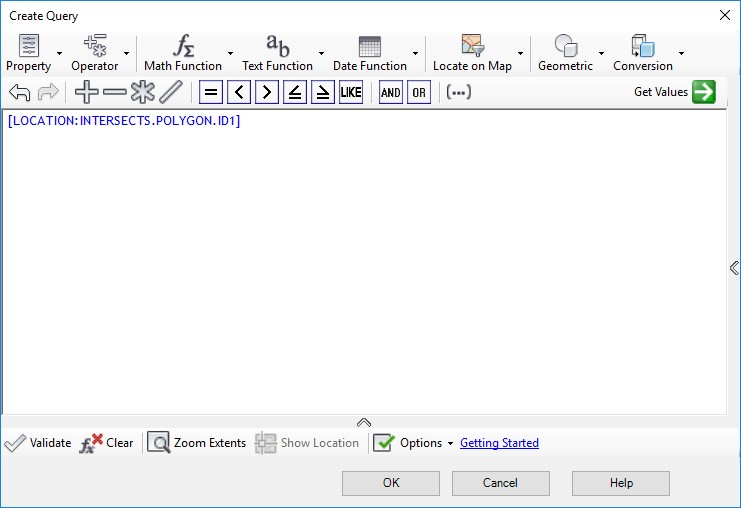Viewport: 741px width, 508px height.
Task: Undo the last query edit
Action: click(20, 92)
